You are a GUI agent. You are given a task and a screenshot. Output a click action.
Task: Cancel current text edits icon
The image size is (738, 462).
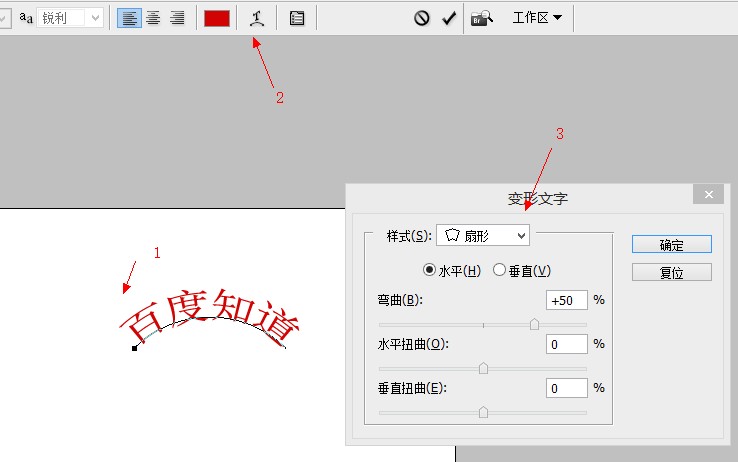pos(422,18)
